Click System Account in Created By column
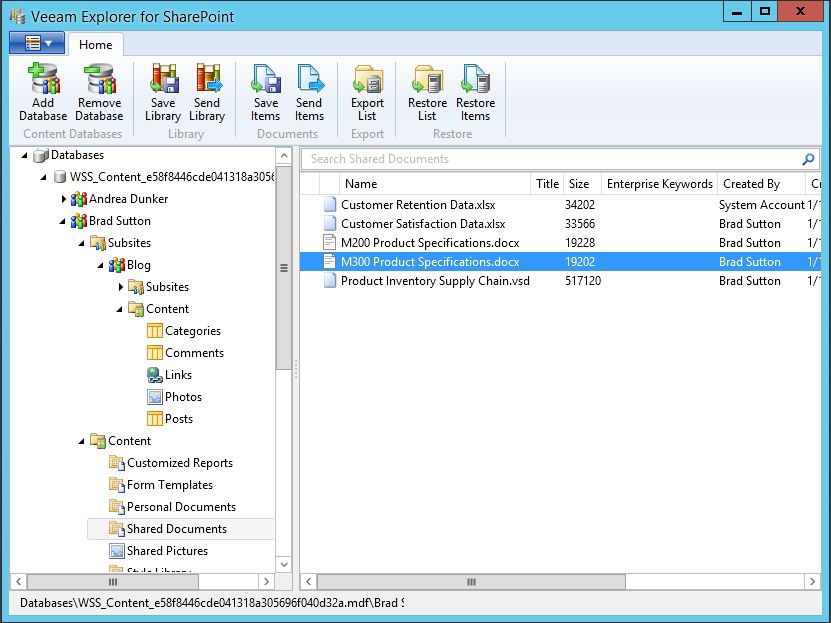831x623 pixels. click(762, 204)
